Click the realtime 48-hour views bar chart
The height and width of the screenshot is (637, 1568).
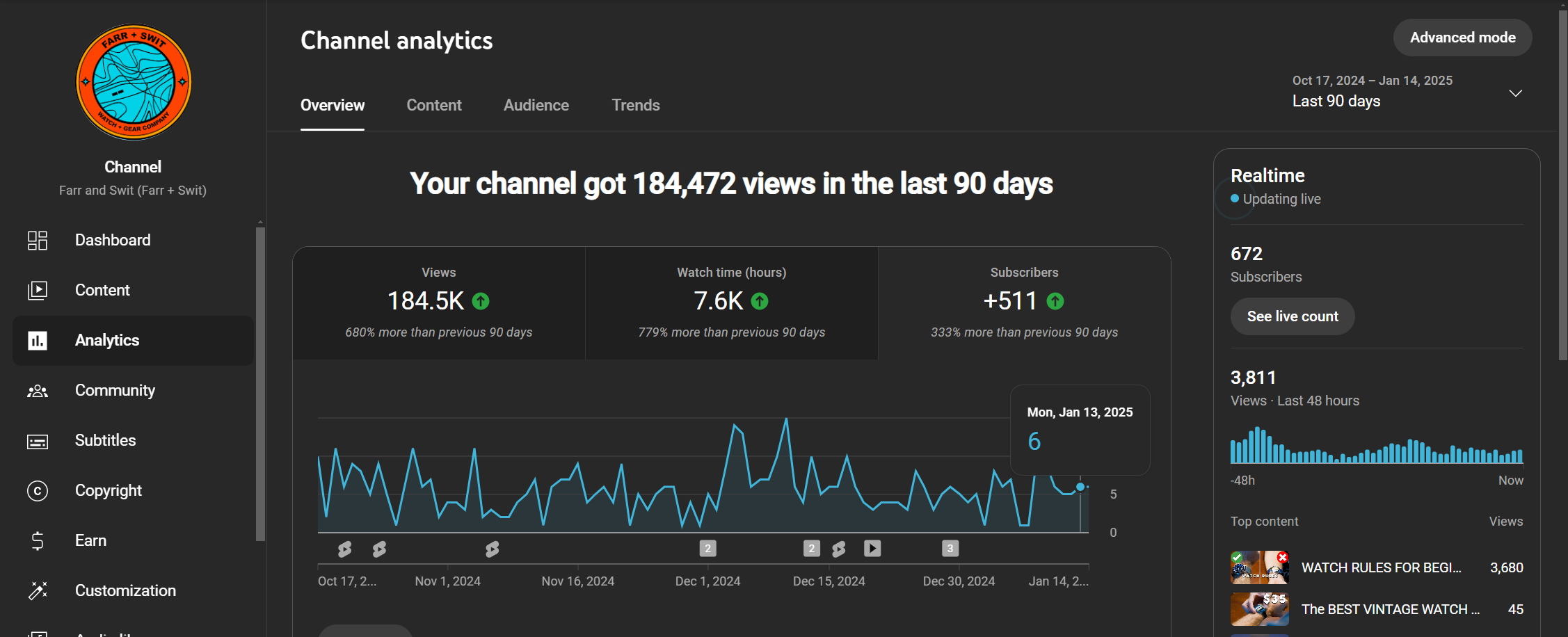tap(1377, 445)
